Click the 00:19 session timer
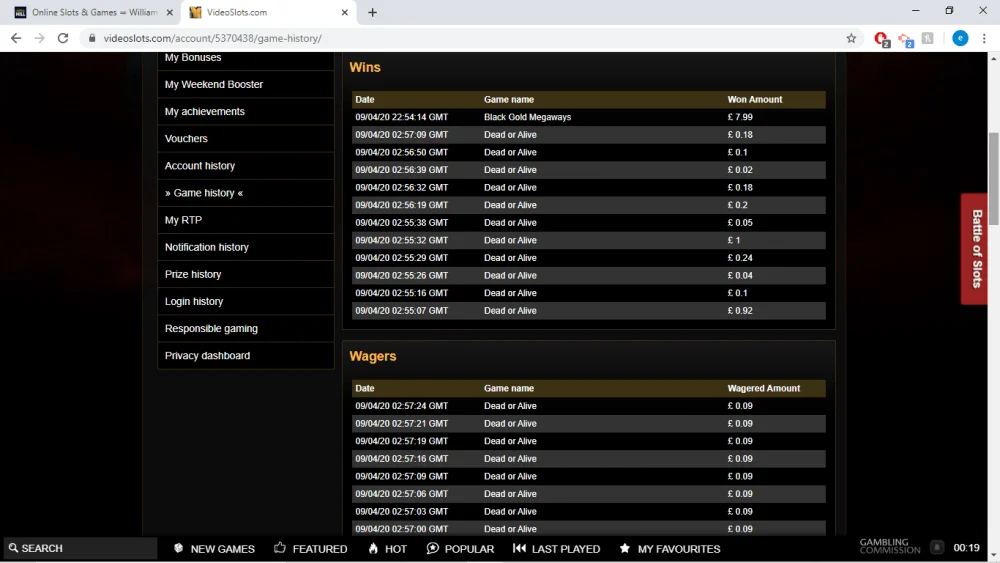This screenshot has width=1000, height=563. coord(966,548)
